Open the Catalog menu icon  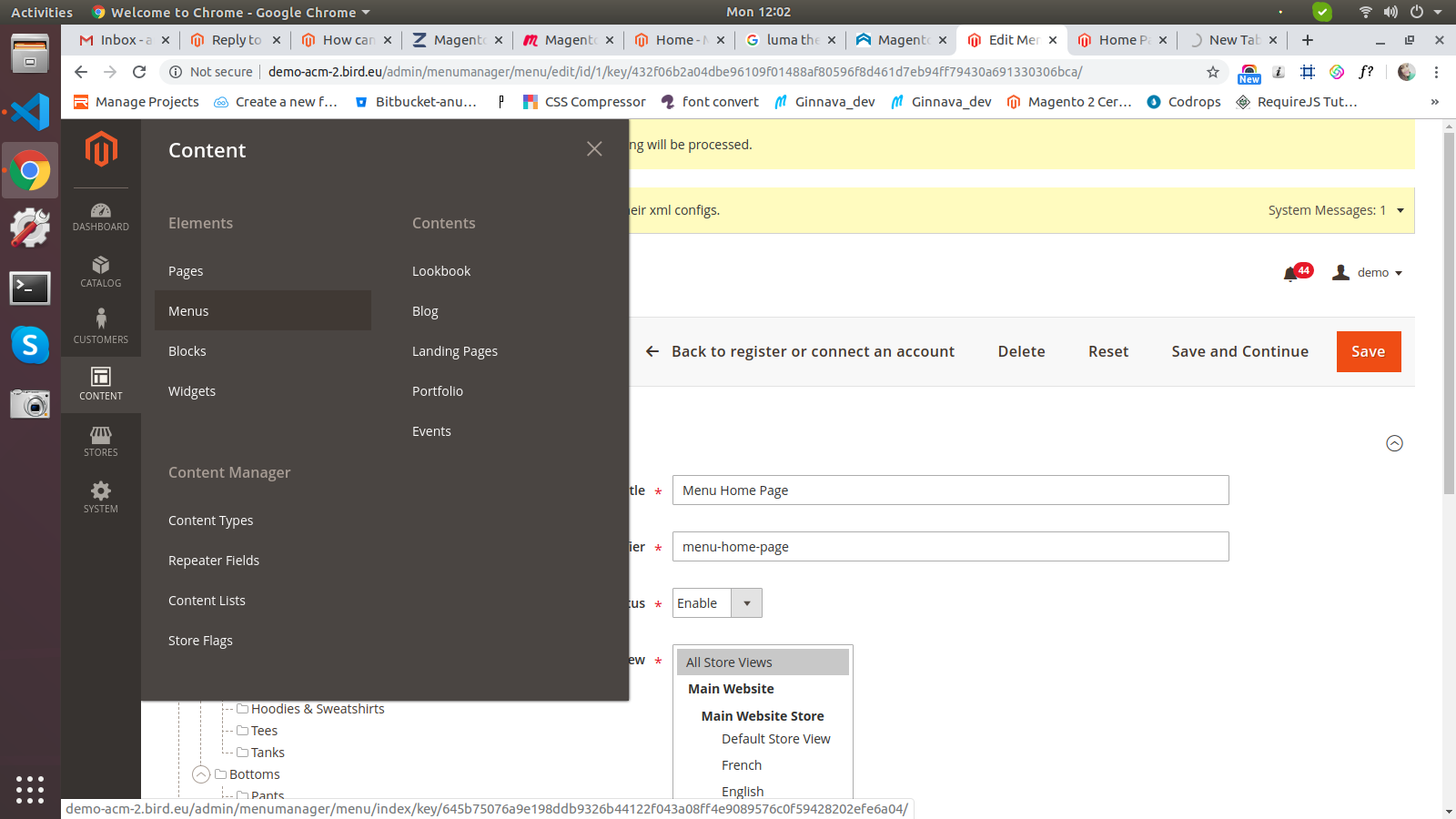[x=101, y=272]
